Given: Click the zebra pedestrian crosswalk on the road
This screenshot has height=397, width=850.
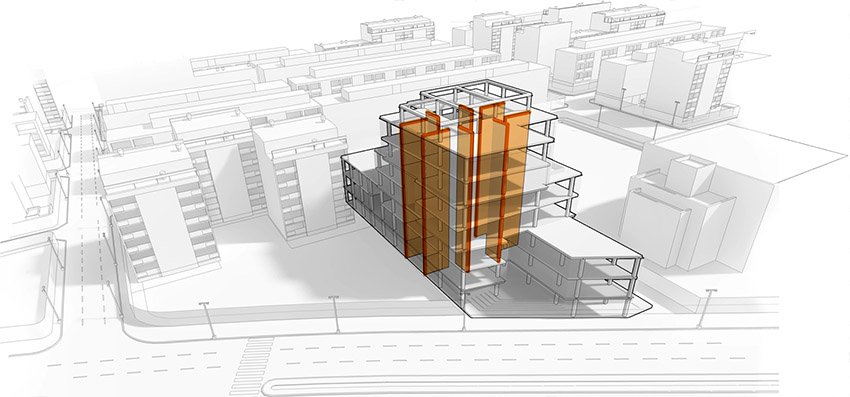Looking at the screenshot, I should 252,366.
